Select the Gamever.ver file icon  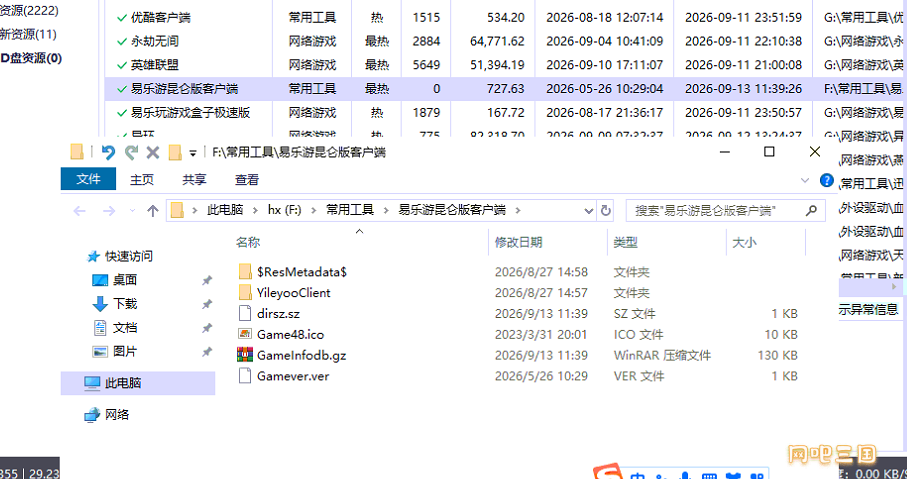pos(245,375)
